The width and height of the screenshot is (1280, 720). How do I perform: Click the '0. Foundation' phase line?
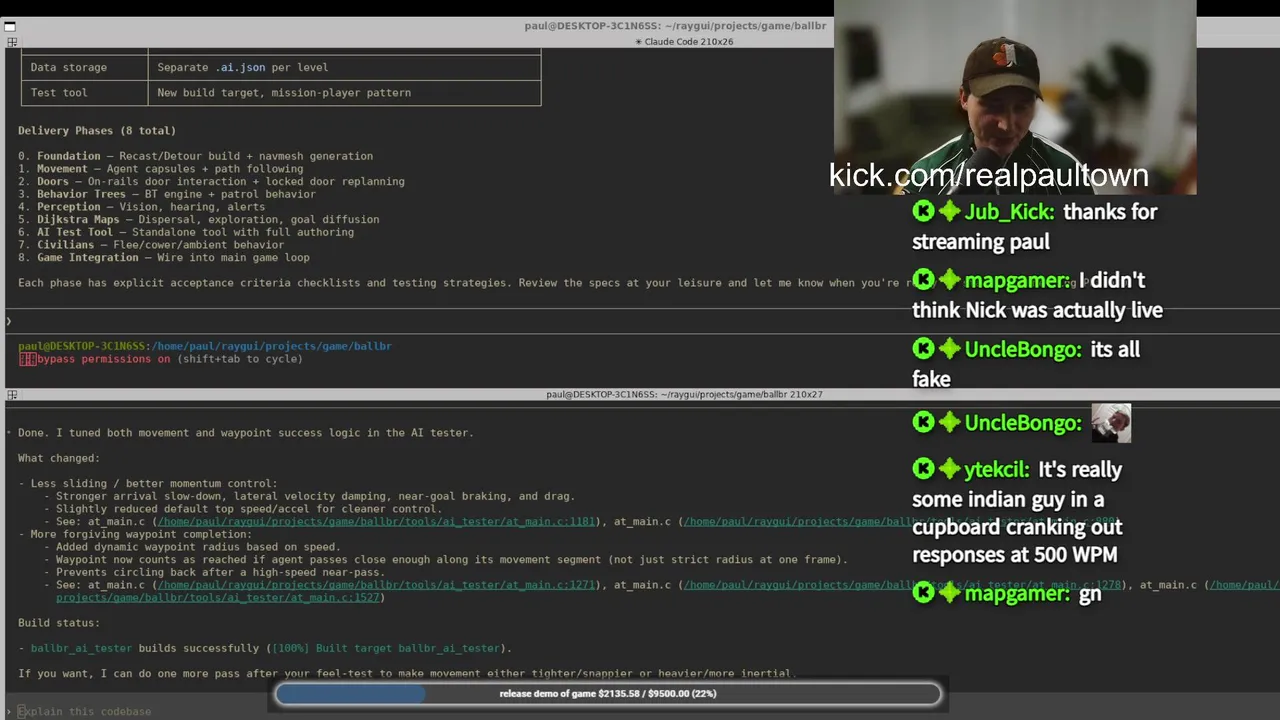tap(195, 156)
